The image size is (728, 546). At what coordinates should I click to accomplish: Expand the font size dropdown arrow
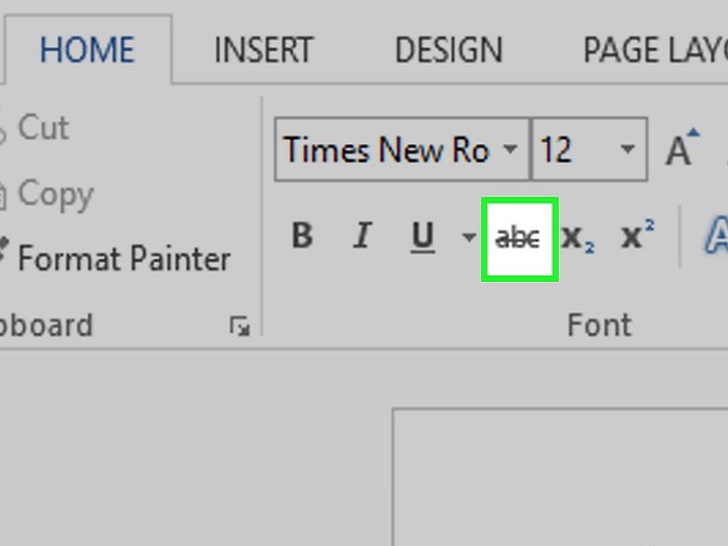(627, 150)
